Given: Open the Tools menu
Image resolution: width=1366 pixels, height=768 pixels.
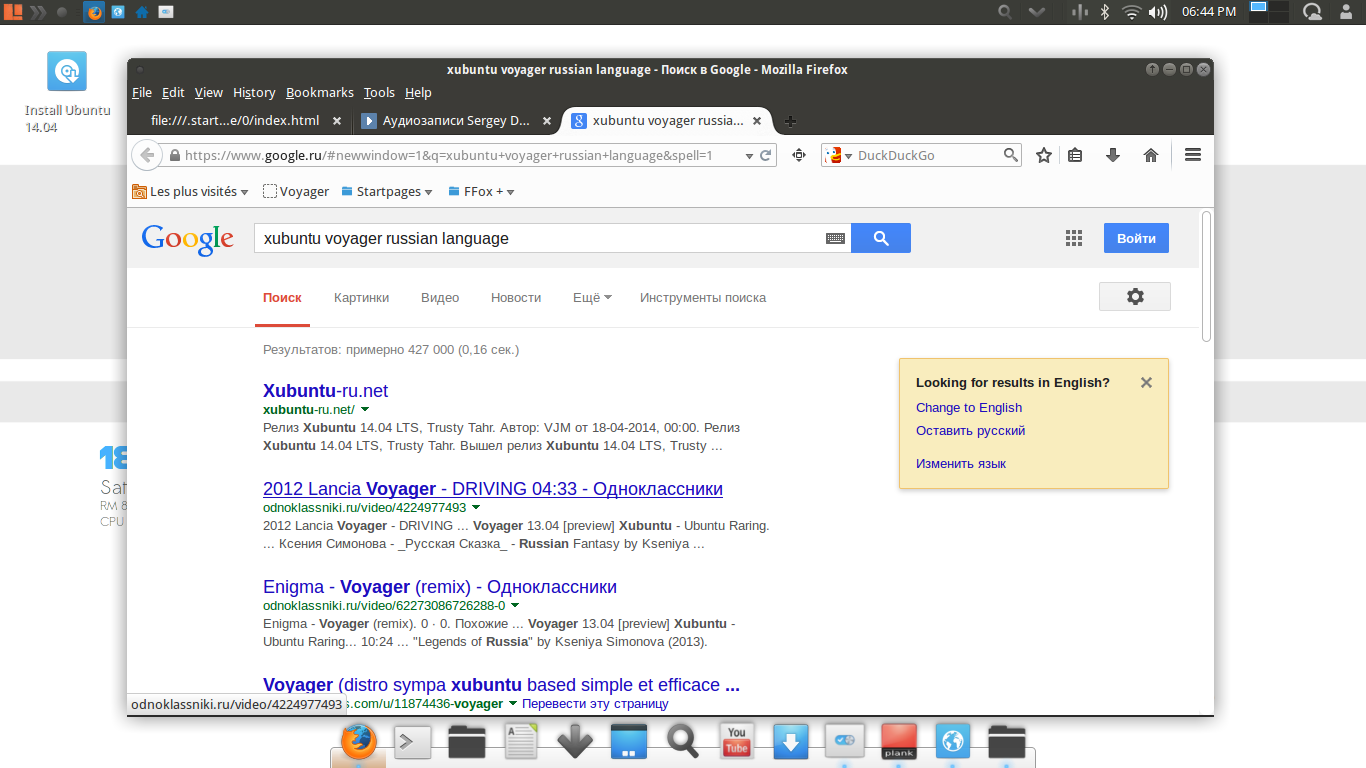Looking at the screenshot, I should [379, 92].
